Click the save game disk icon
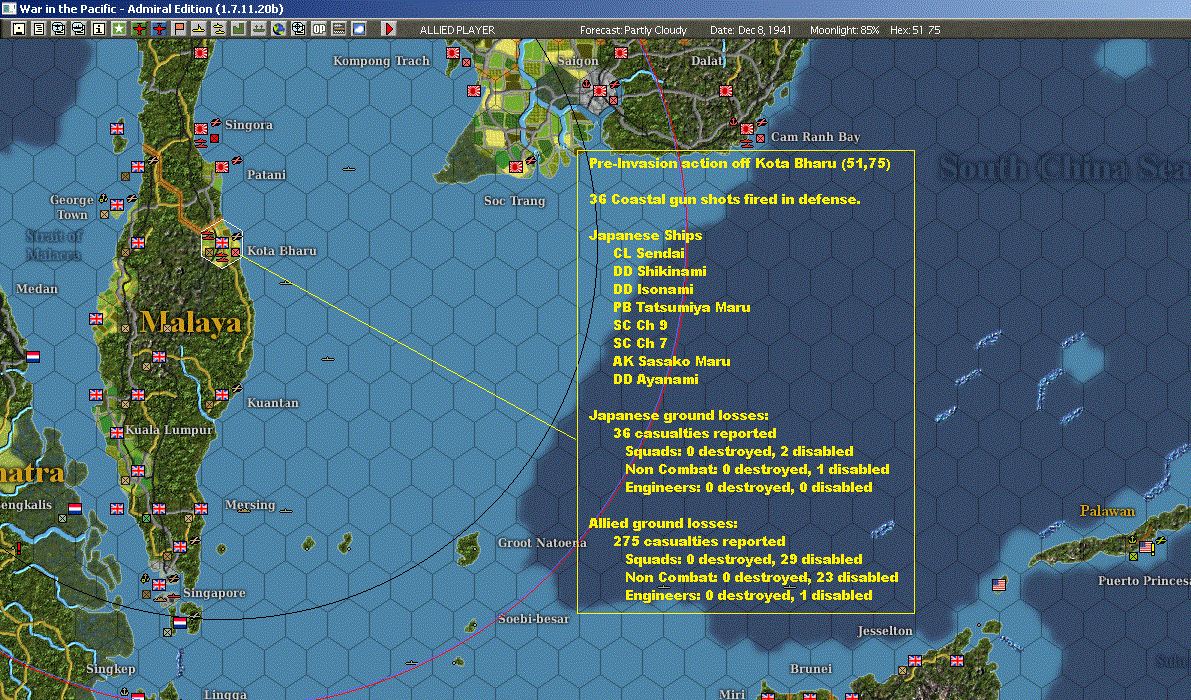This screenshot has width=1191, height=700. tap(19, 29)
